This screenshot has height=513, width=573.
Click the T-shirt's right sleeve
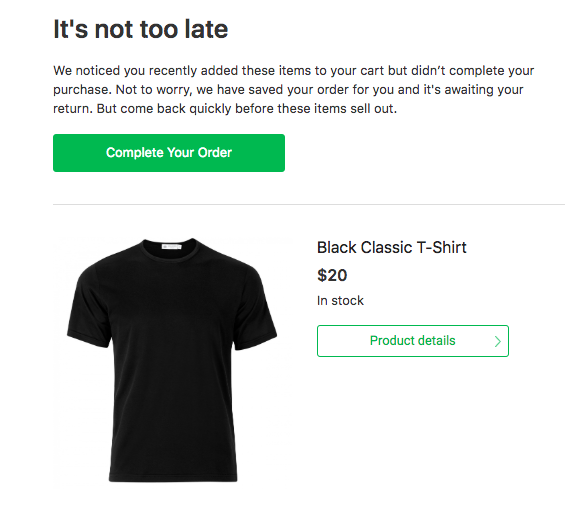pyautogui.click(x=254, y=311)
